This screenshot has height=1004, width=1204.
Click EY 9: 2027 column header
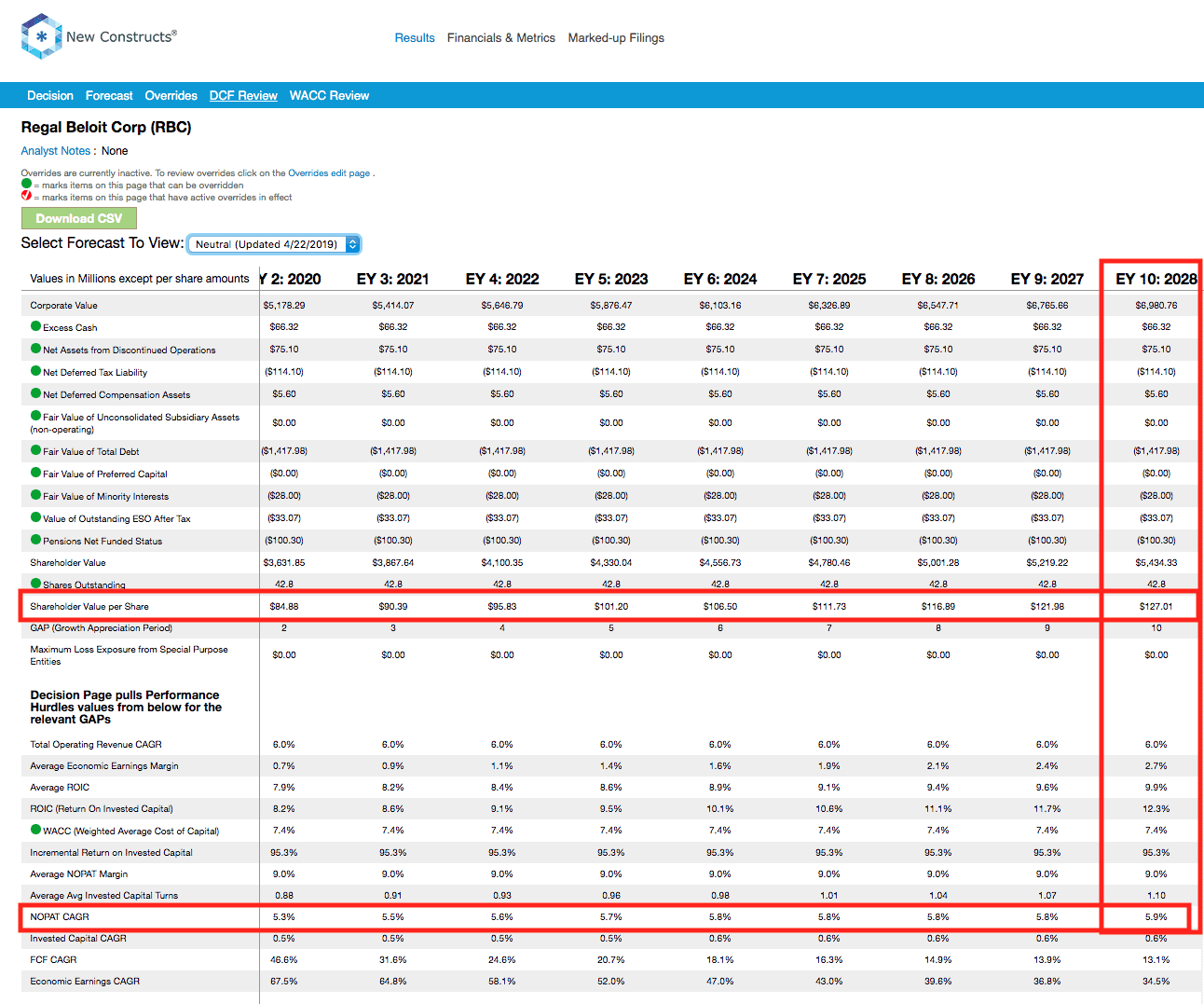point(1047,279)
